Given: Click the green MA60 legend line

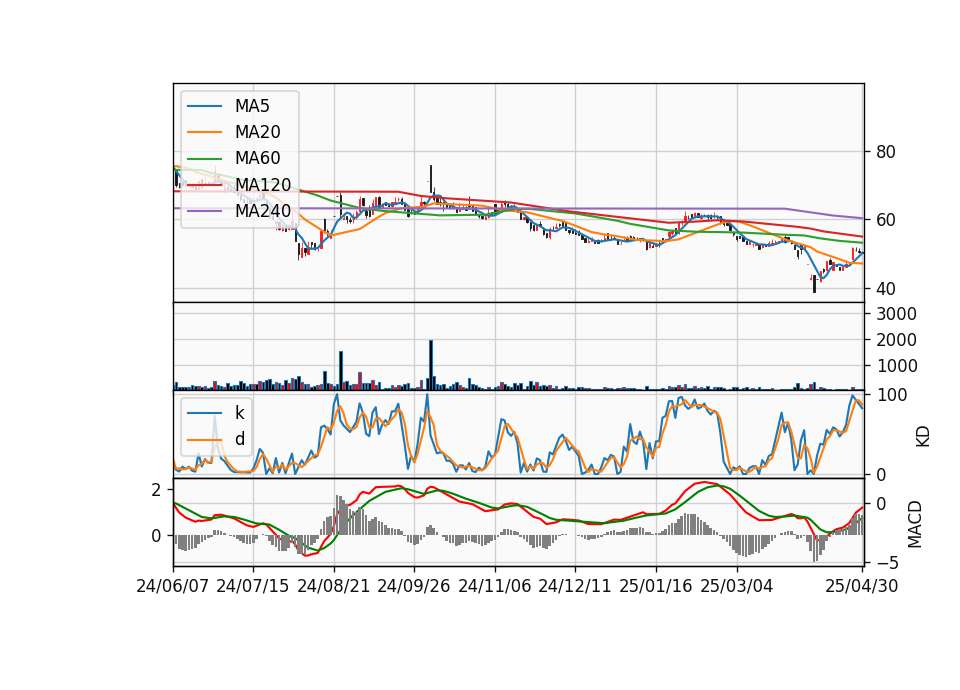Looking at the screenshot, I should (x=204, y=159).
